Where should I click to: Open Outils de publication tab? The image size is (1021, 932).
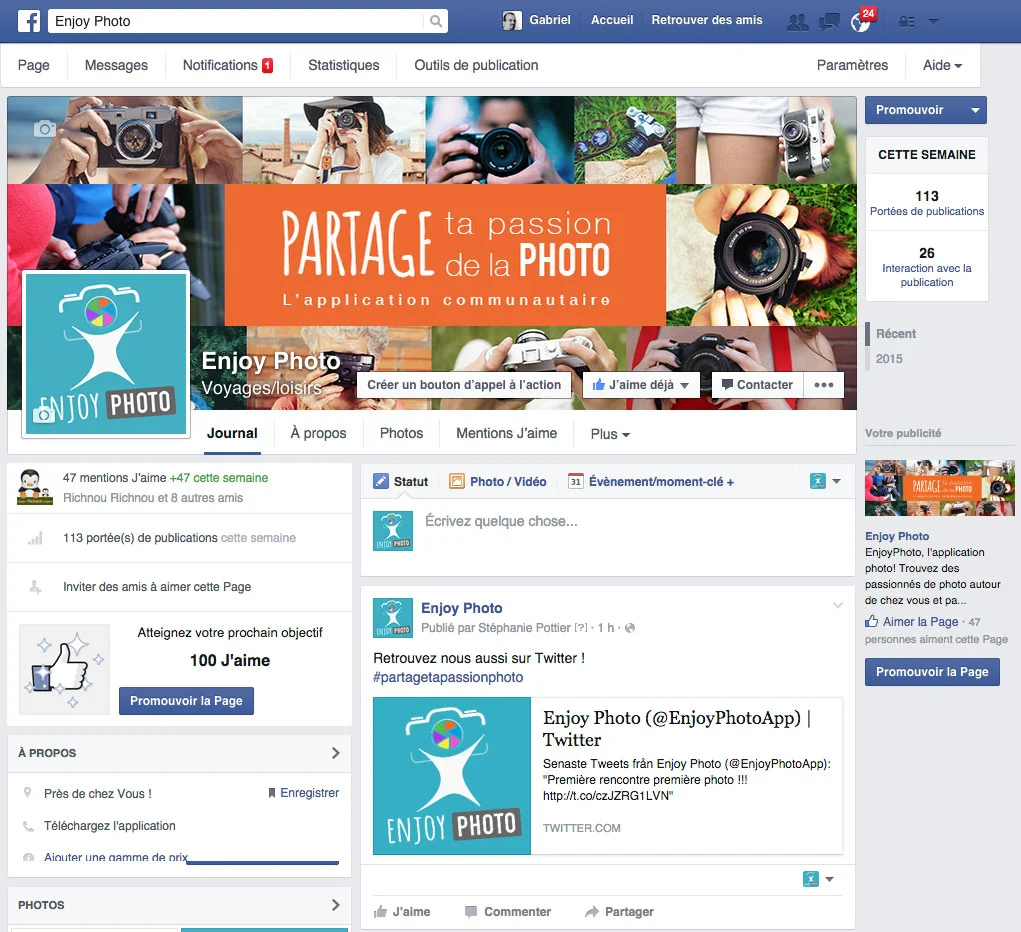pyautogui.click(x=476, y=65)
